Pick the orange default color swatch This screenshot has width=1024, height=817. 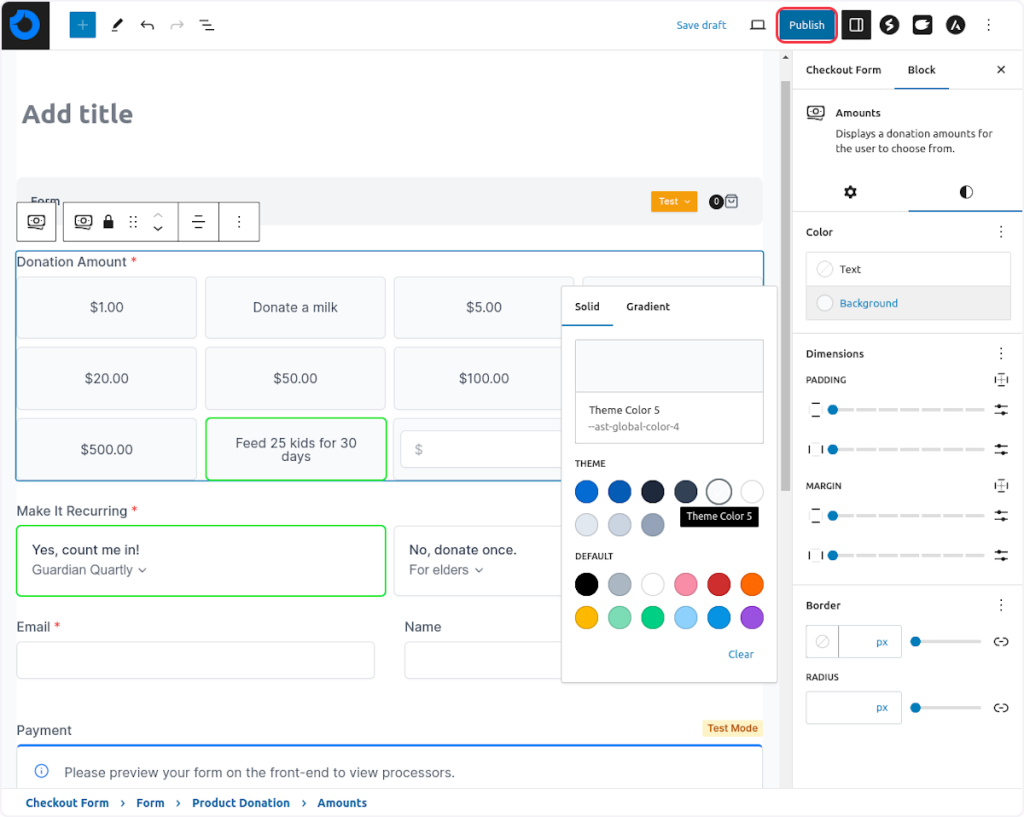point(752,584)
